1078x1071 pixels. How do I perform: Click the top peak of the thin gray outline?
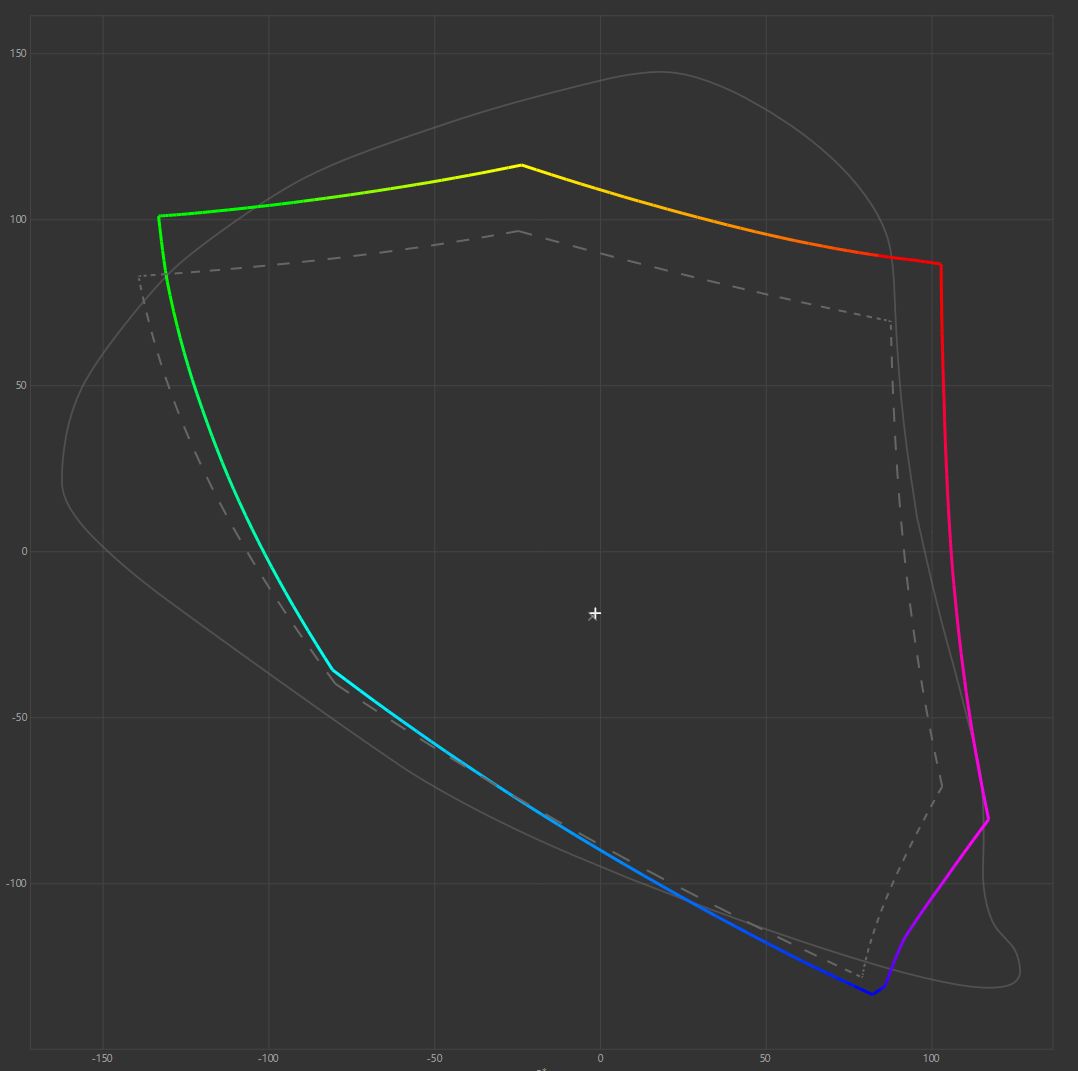pos(658,72)
